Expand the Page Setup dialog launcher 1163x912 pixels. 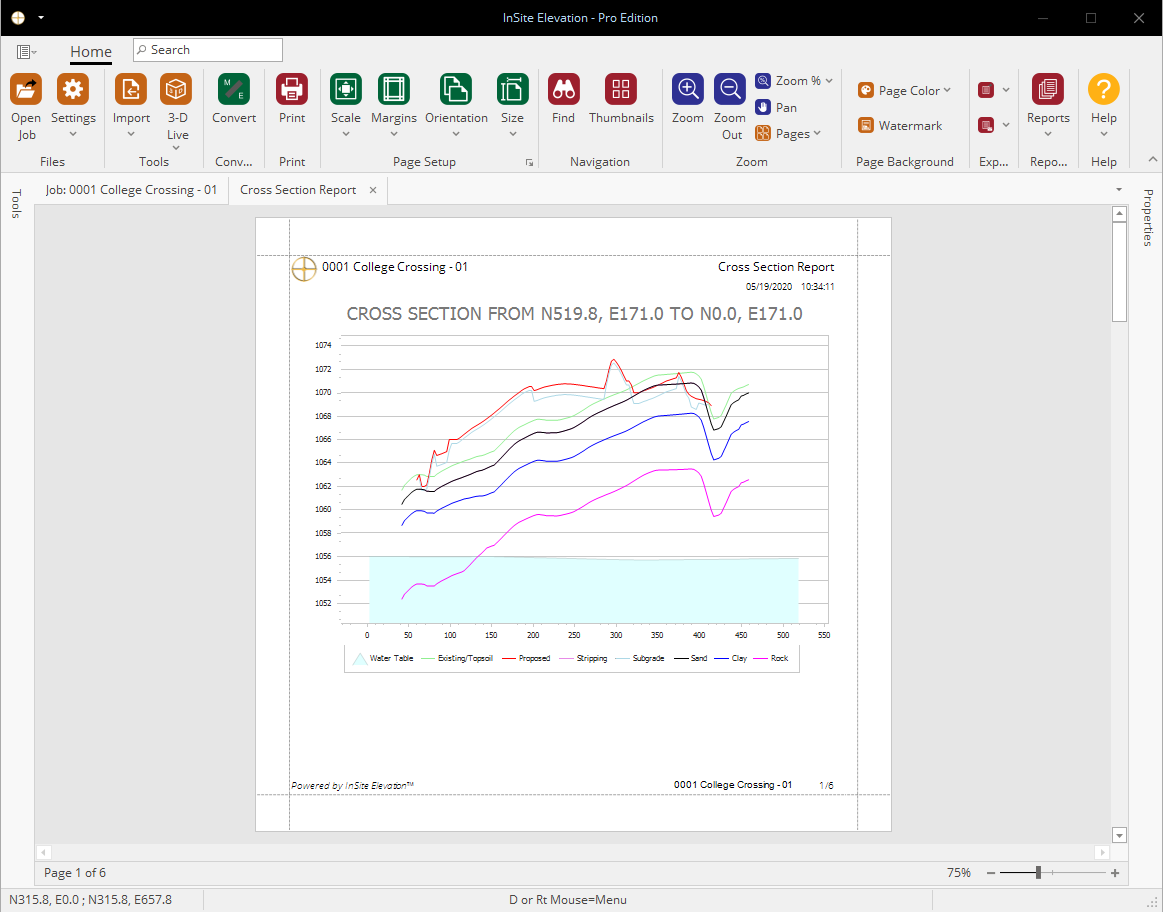tap(529, 162)
